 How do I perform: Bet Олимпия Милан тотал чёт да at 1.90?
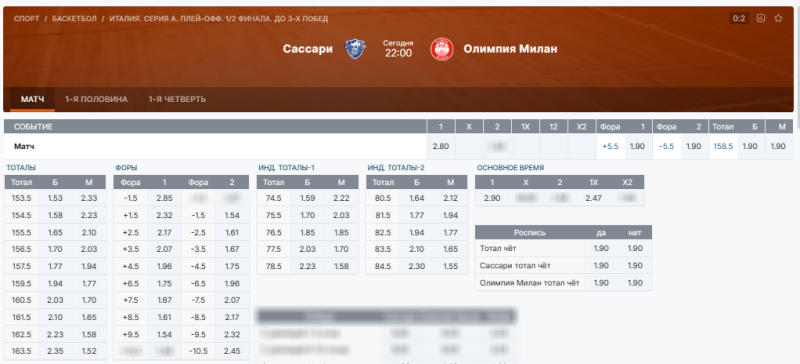[x=601, y=283]
